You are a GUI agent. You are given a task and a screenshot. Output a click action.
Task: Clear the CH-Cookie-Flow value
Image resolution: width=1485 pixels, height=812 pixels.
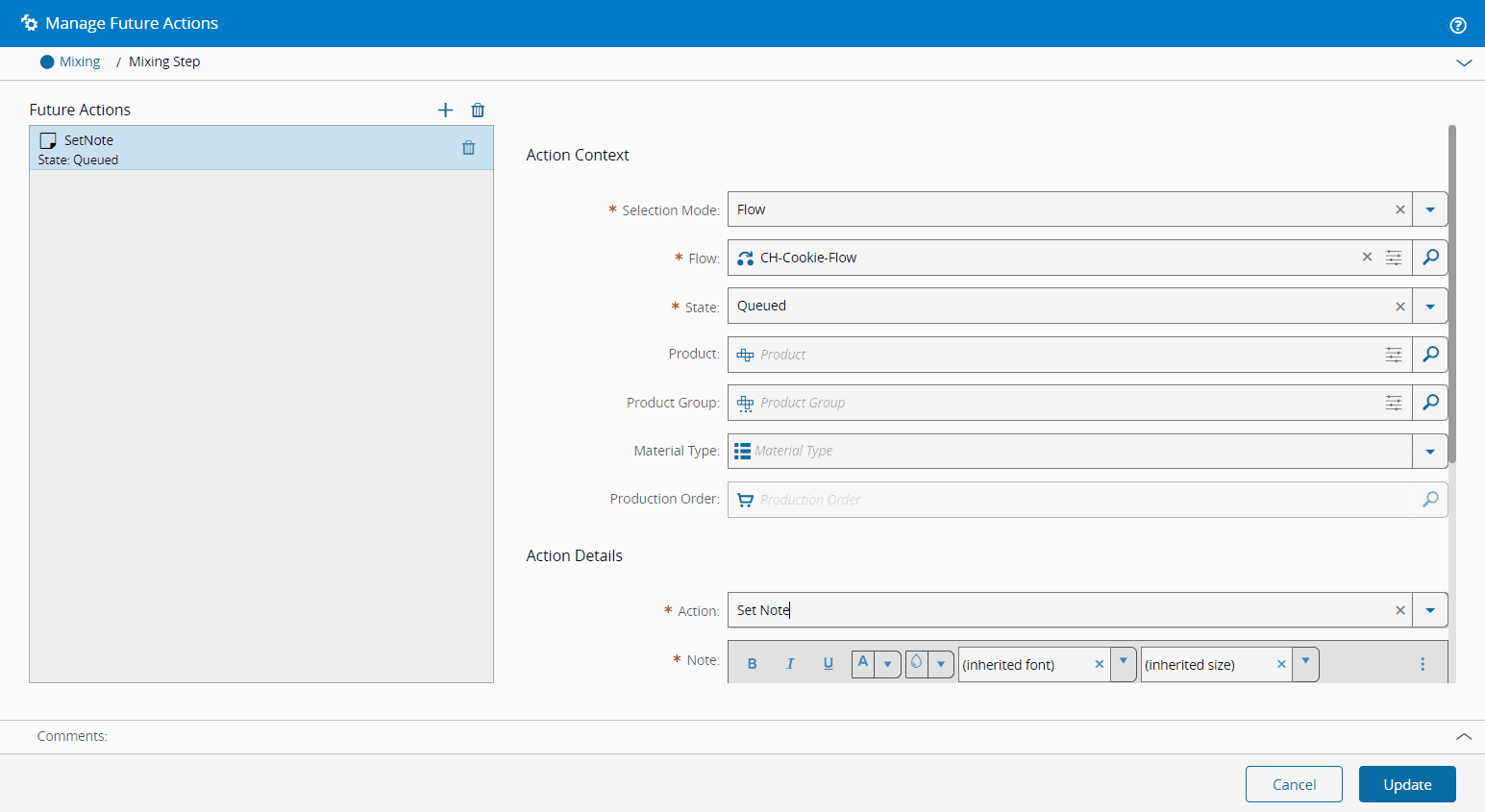1367,258
